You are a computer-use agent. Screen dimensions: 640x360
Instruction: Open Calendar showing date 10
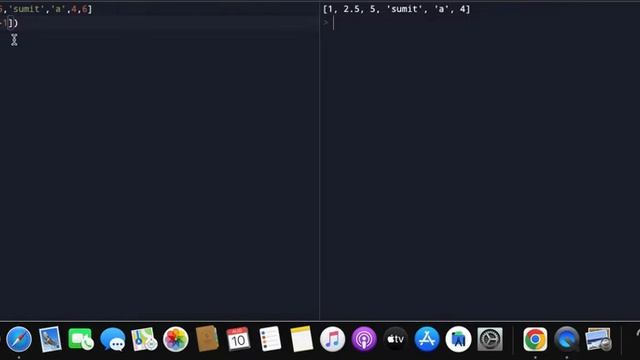point(238,339)
